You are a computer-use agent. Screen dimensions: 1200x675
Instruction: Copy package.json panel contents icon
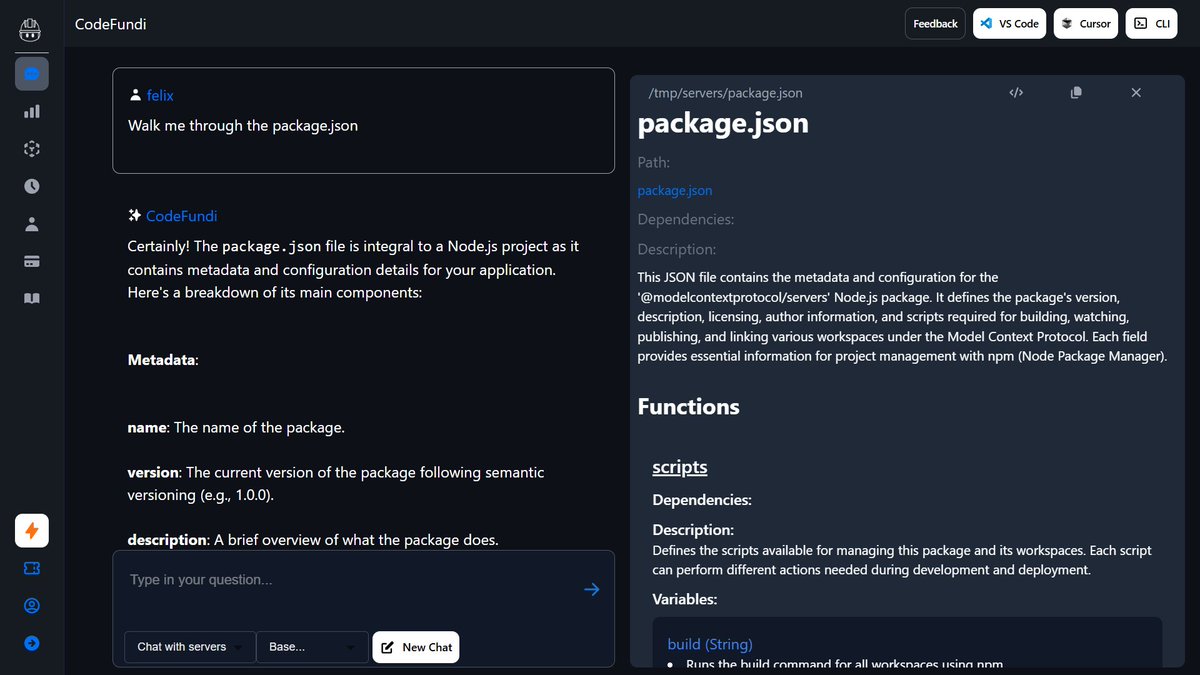pos(1076,92)
